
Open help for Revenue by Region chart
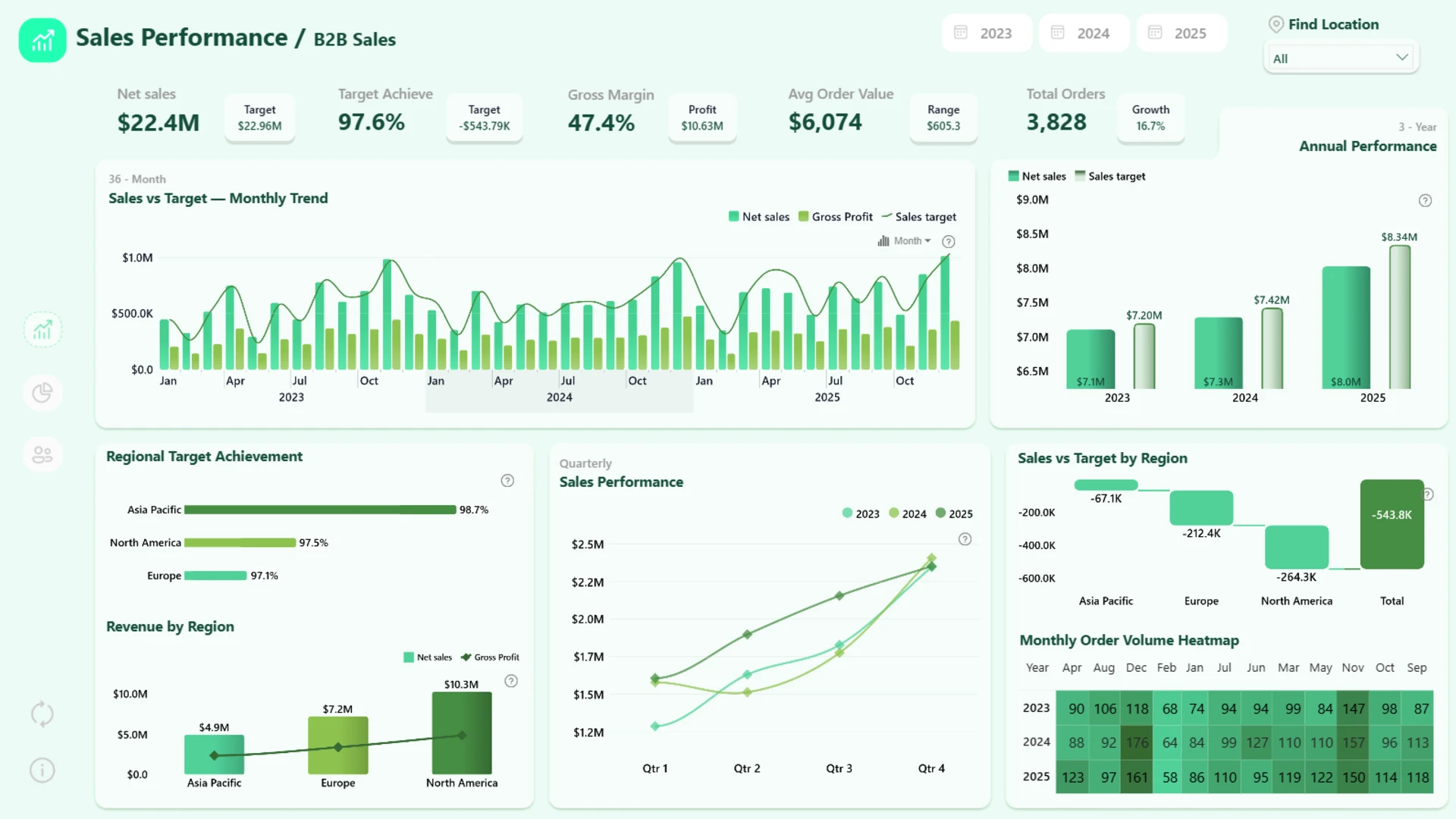click(511, 681)
